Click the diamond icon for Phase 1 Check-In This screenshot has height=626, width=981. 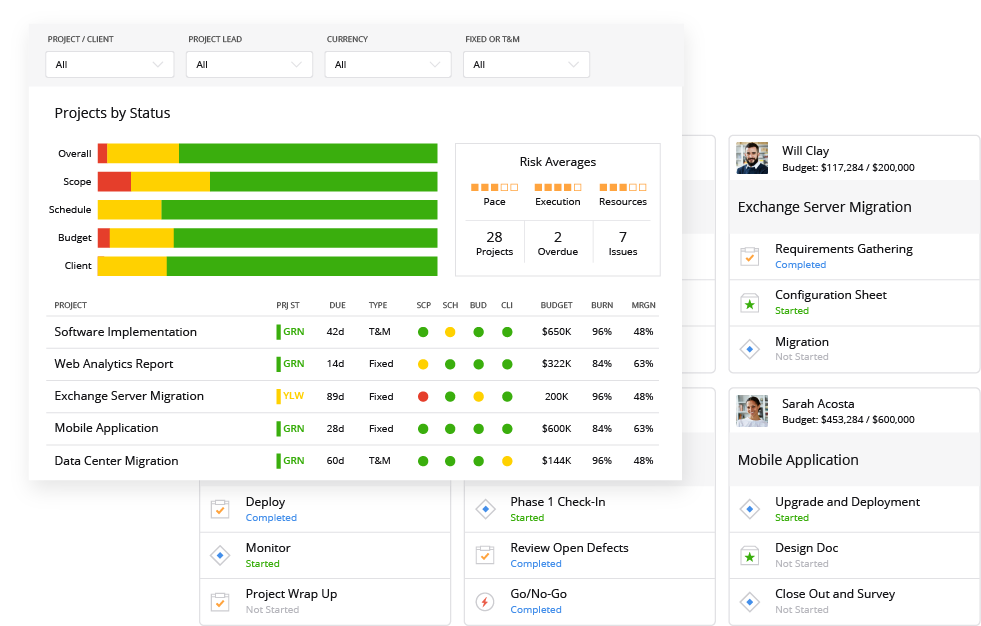(485, 509)
